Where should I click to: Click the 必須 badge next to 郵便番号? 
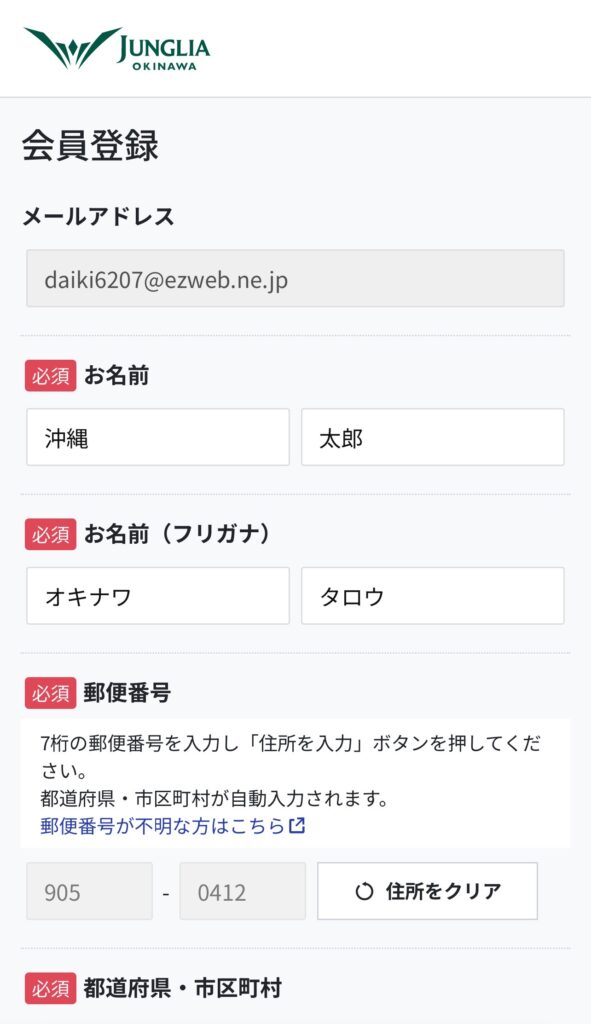click(x=50, y=694)
